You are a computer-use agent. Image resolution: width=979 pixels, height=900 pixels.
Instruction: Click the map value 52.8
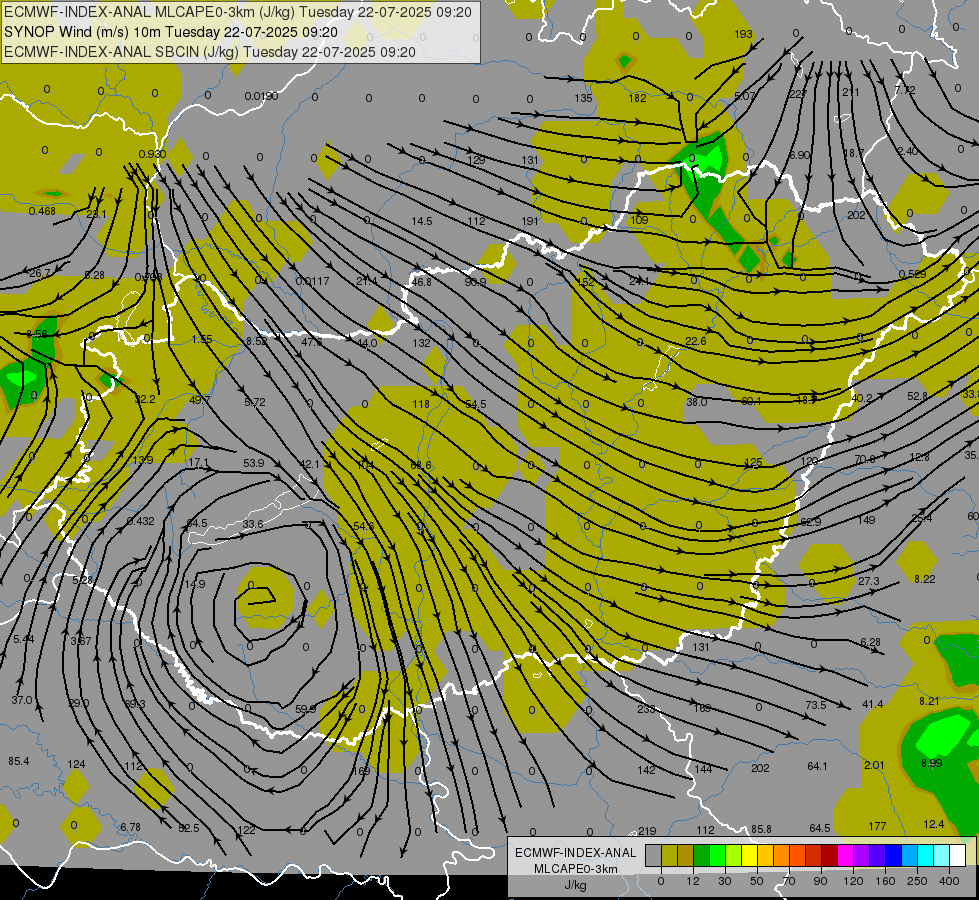pos(917,396)
